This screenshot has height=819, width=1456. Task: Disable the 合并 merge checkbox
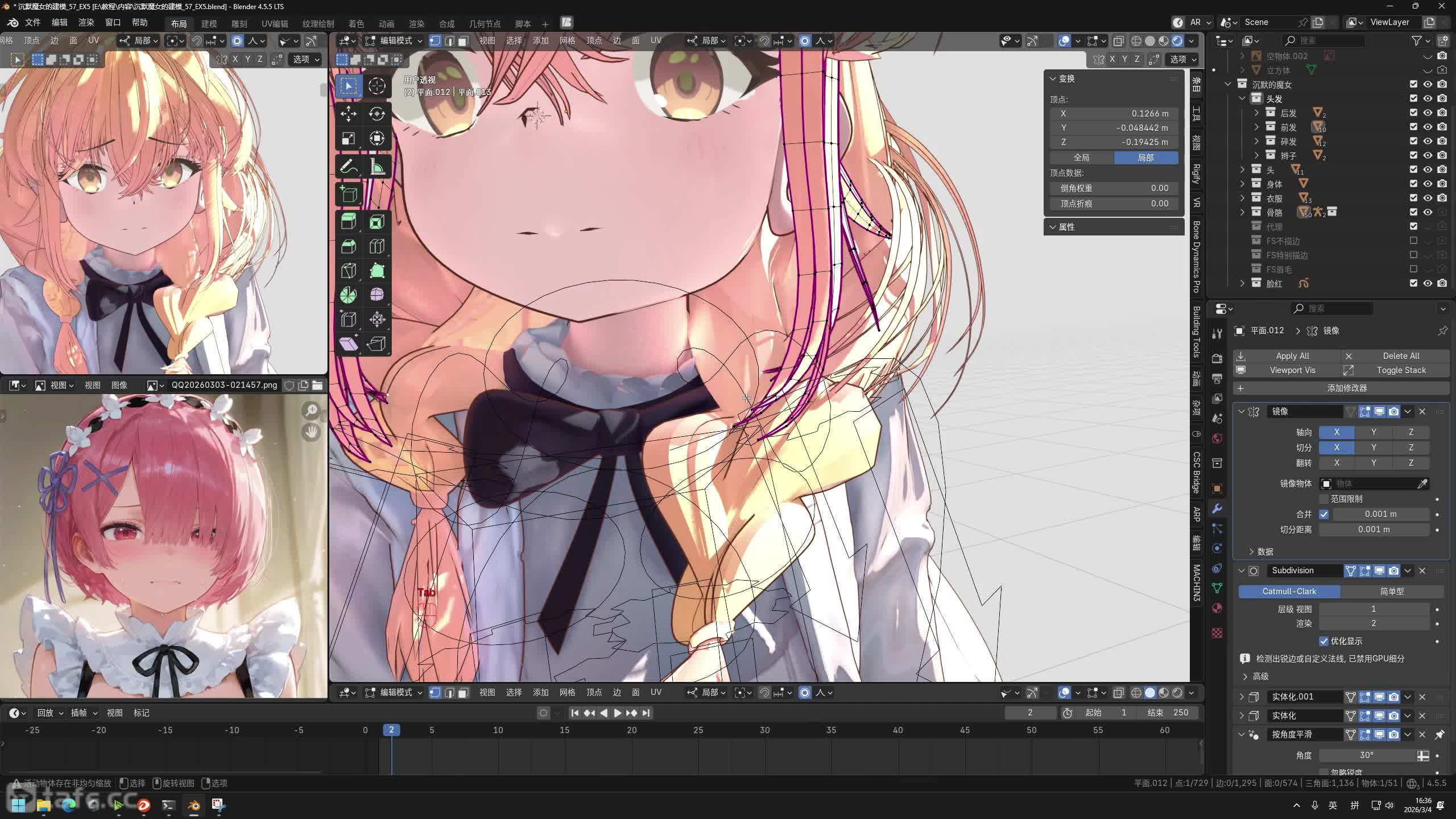click(x=1324, y=514)
